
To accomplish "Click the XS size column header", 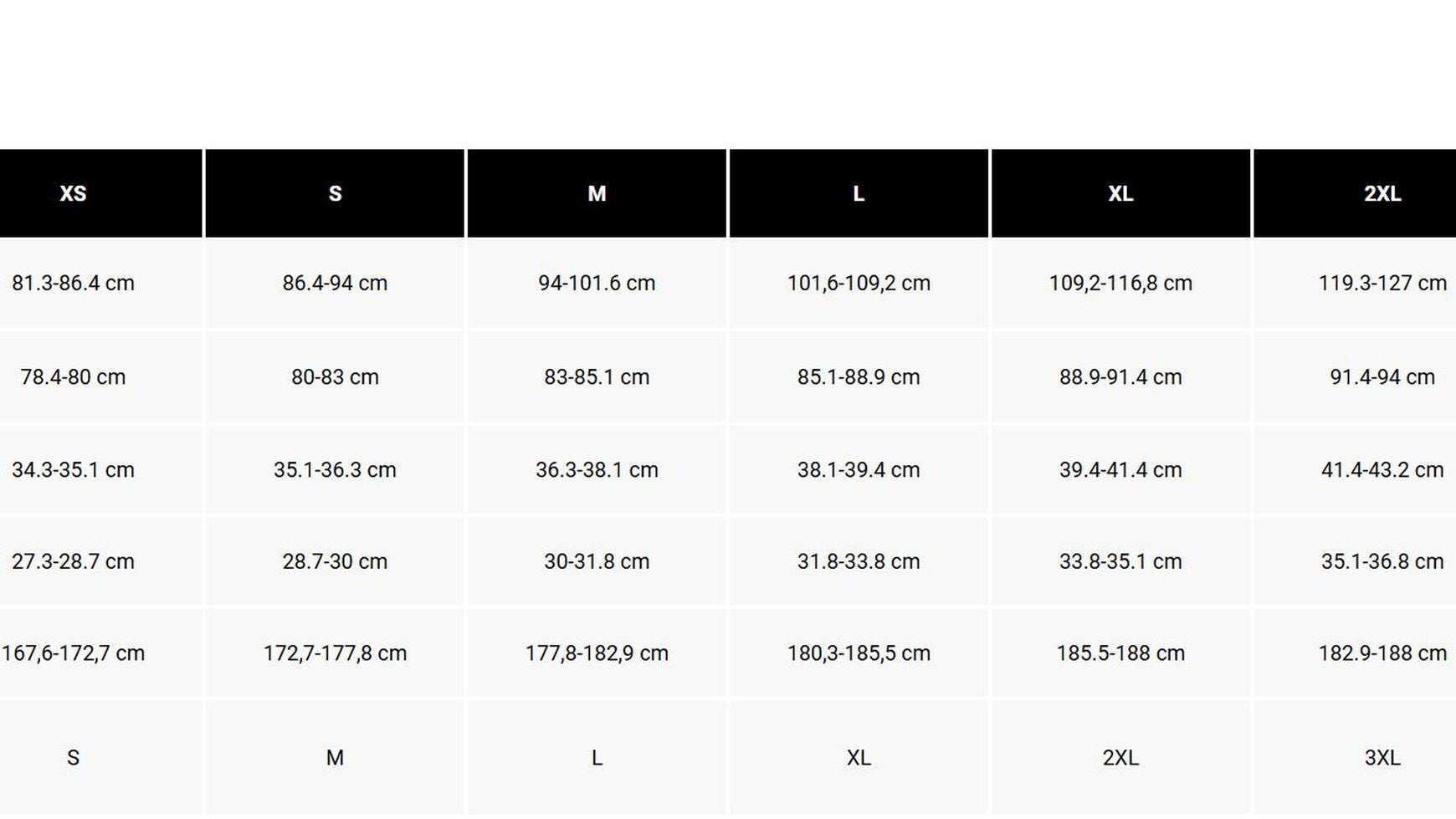I will coord(74,194).
